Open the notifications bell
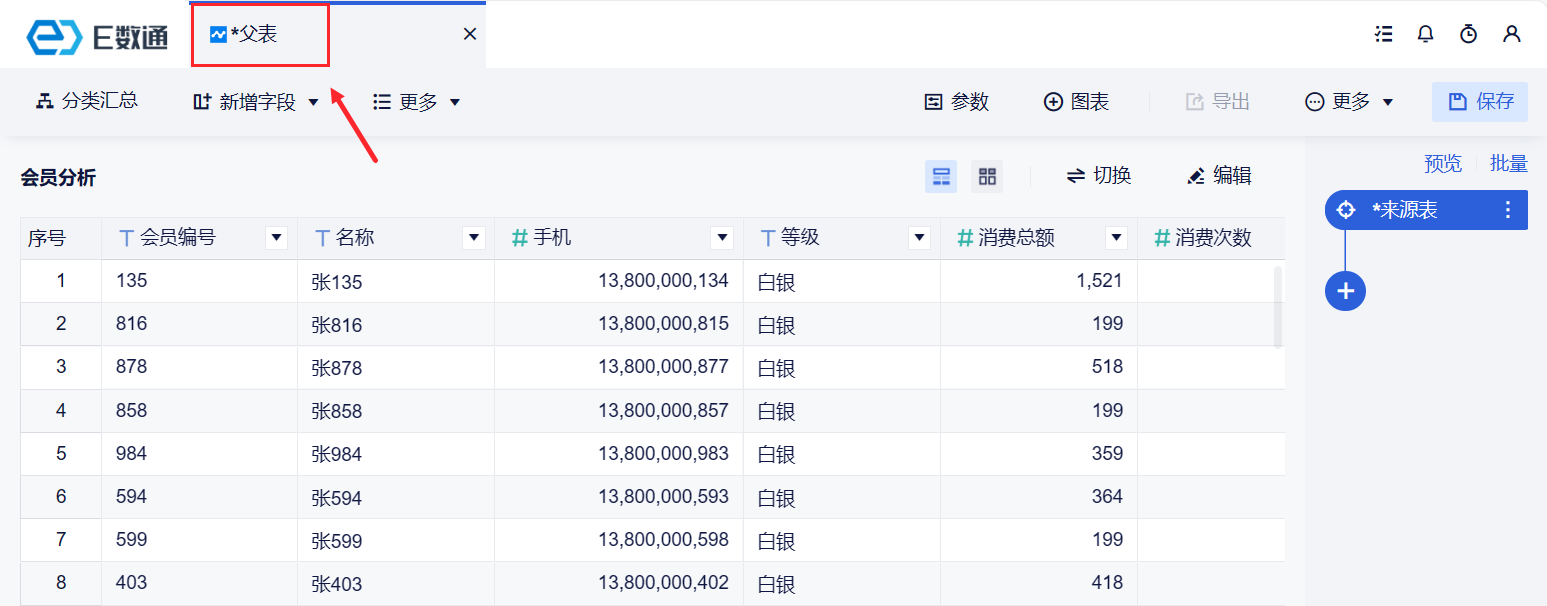This screenshot has width=1547, height=606. pyautogui.click(x=1426, y=34)
